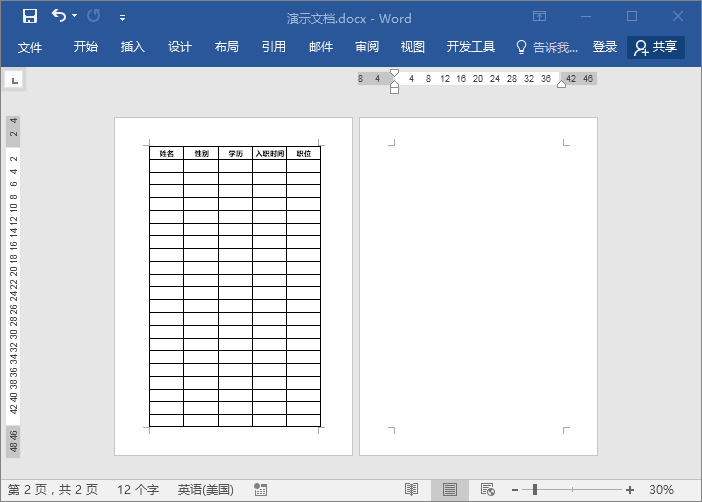The image size is (702, 502).
Task: Click the 告诉我 (Tell me) search box
Action: point(548,47)
